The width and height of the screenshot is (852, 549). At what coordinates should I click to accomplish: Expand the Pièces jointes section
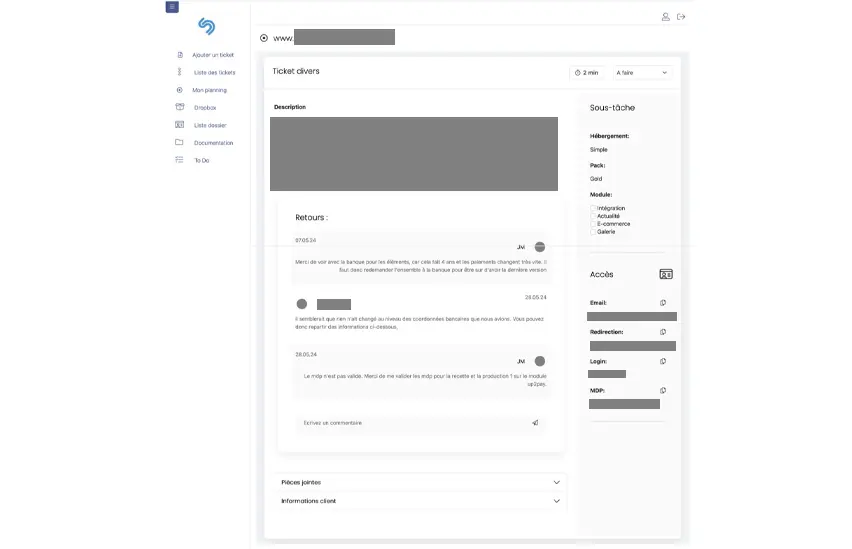click(x=420, y=482)
